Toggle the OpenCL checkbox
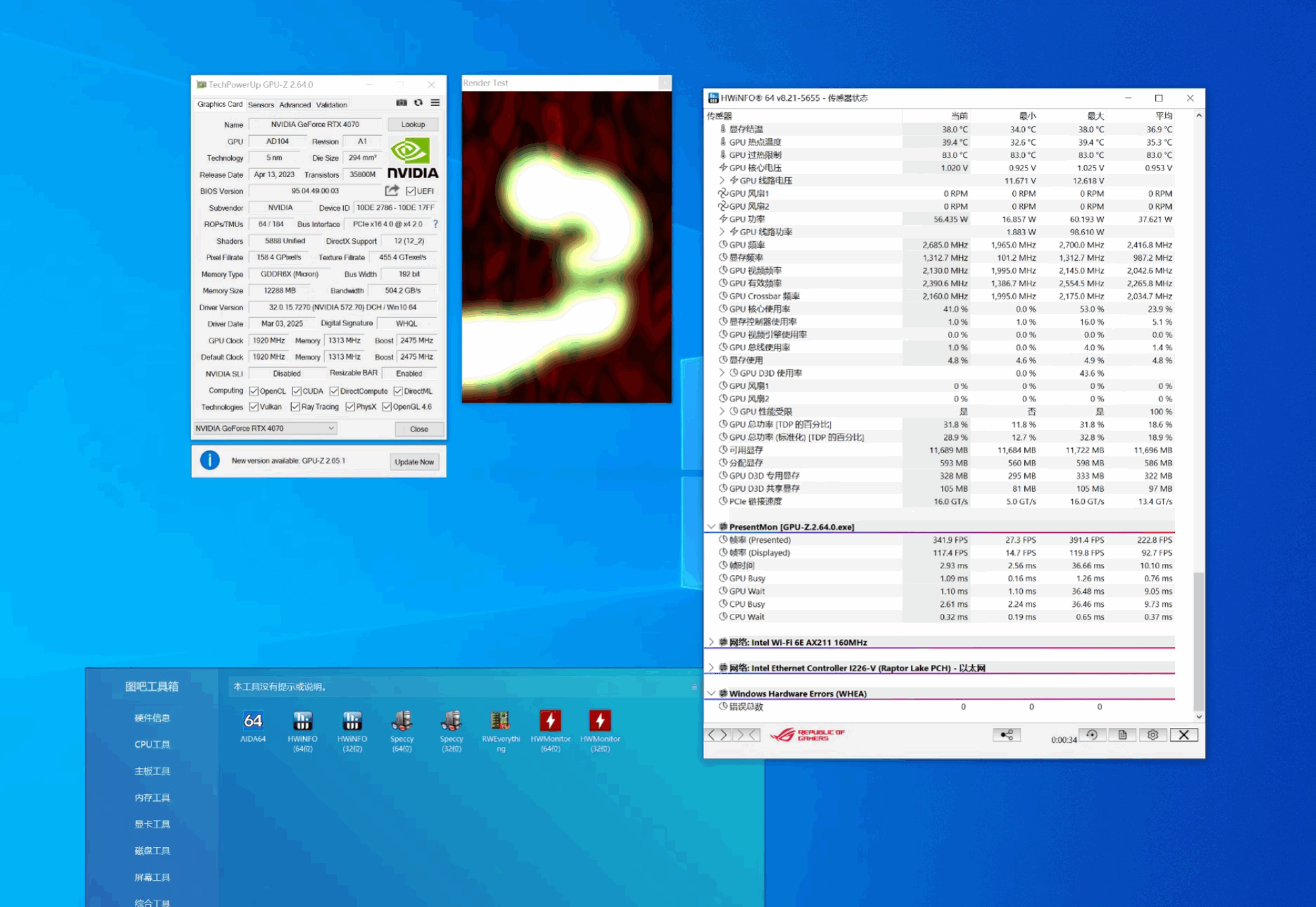 tap(254, 391)
